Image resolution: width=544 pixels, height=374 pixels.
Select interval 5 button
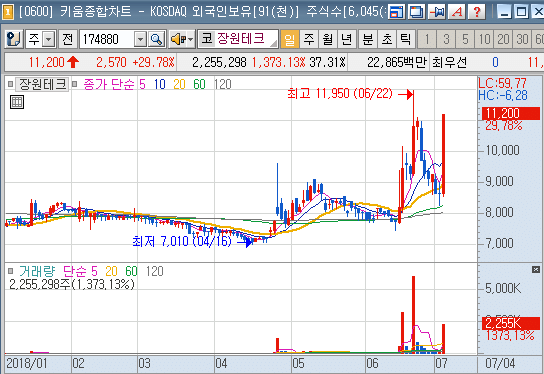(x=465, y=39)
